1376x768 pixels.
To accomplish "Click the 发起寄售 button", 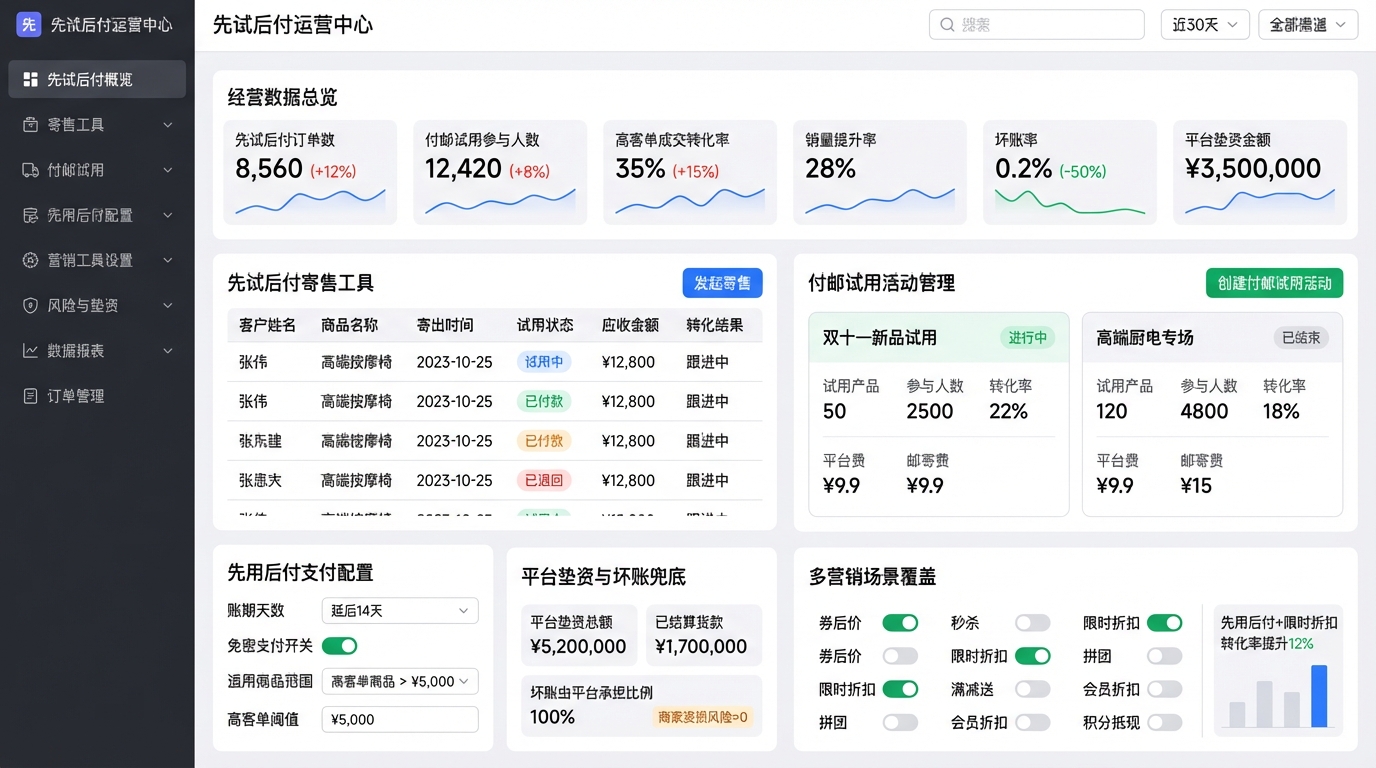I will click(722, 283).
